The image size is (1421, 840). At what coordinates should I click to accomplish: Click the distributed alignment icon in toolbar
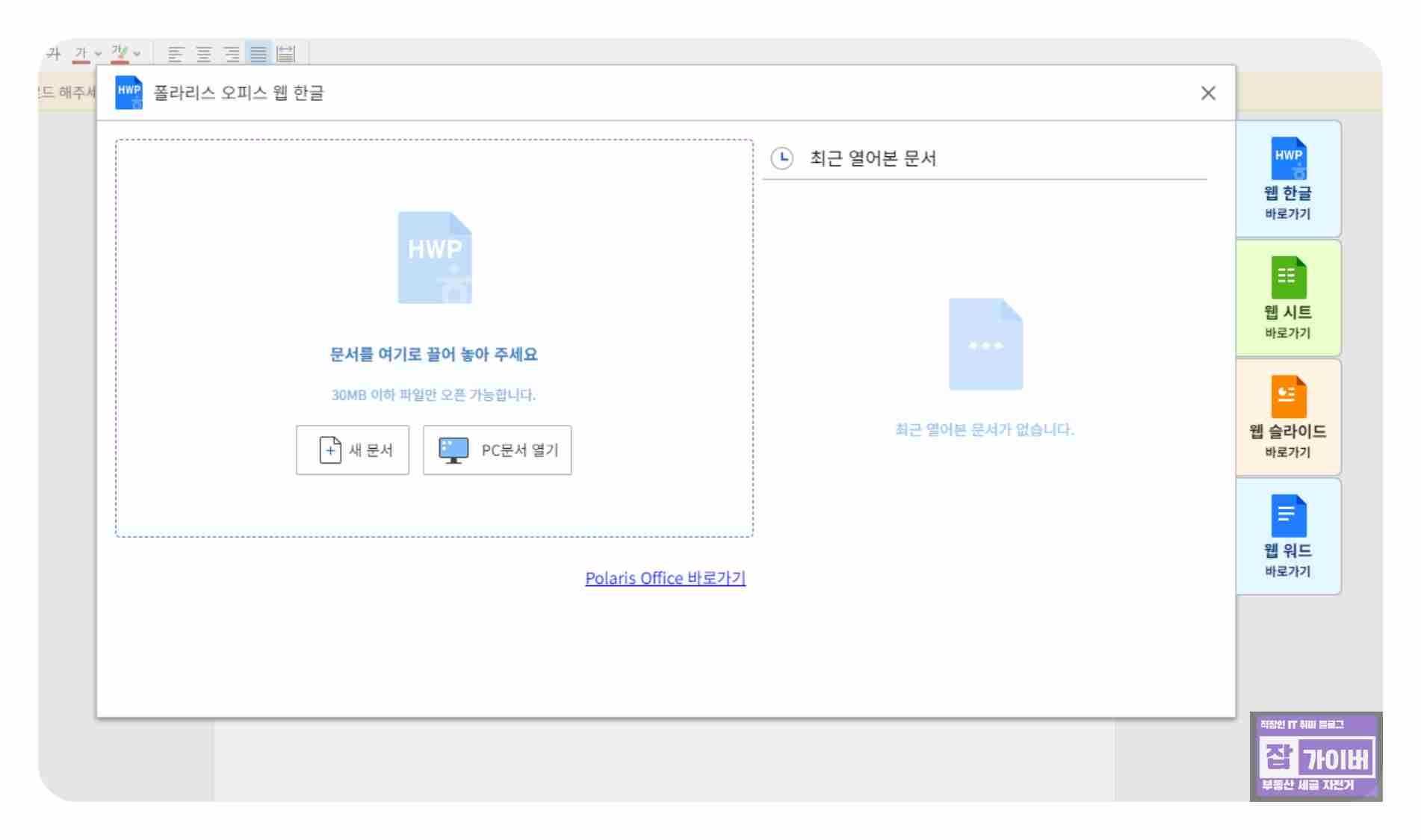pyautogui.click(x=286, y=54)
